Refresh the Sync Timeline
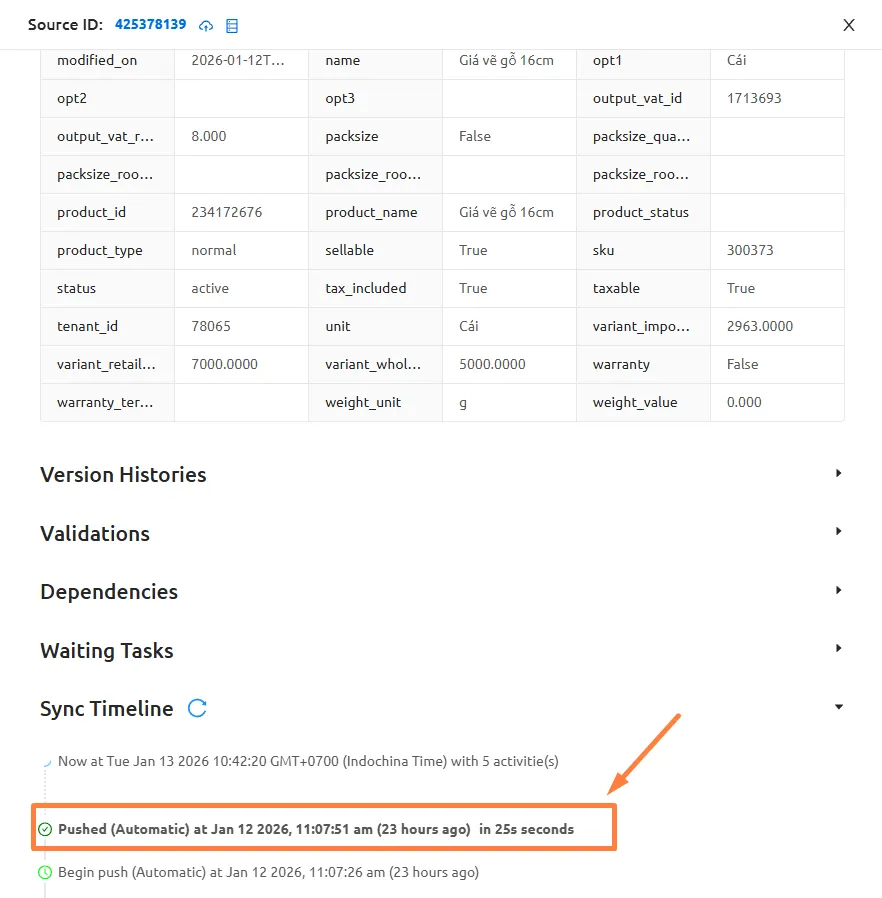This screenshot has width=882, height=898. pos(197,708)
